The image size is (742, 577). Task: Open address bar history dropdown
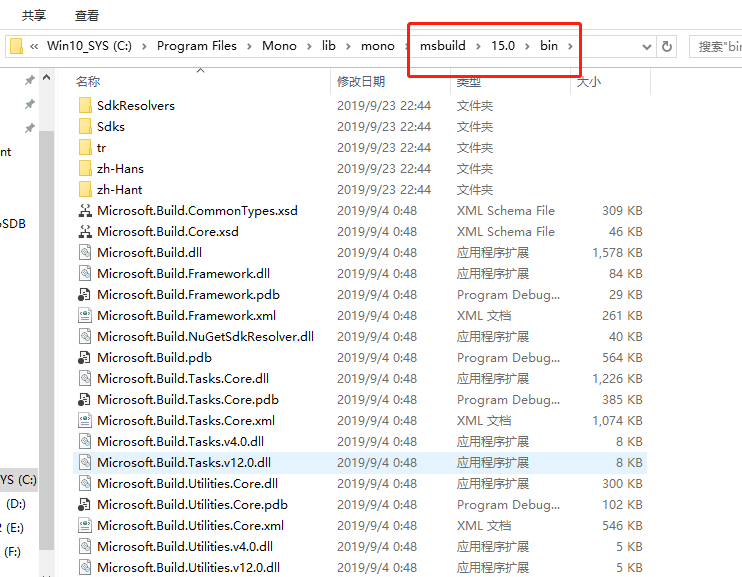[646, 46]
